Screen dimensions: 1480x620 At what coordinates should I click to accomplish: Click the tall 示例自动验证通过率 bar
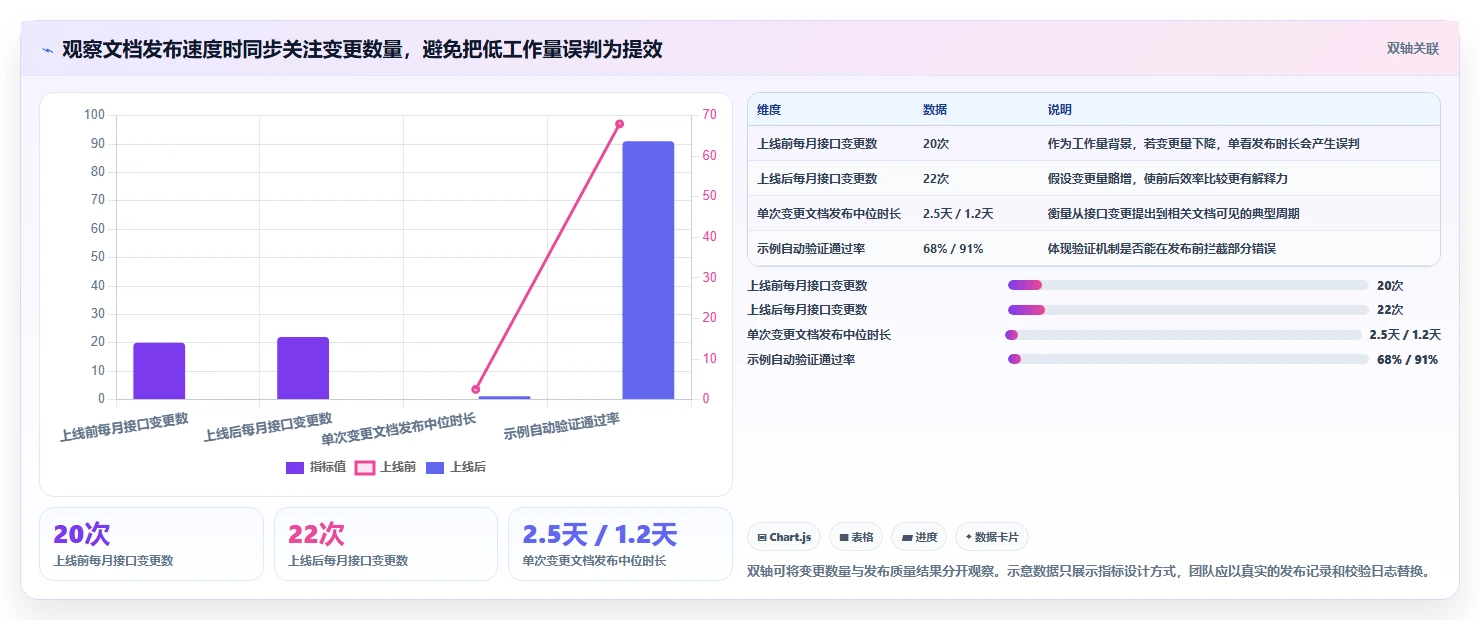648,270
